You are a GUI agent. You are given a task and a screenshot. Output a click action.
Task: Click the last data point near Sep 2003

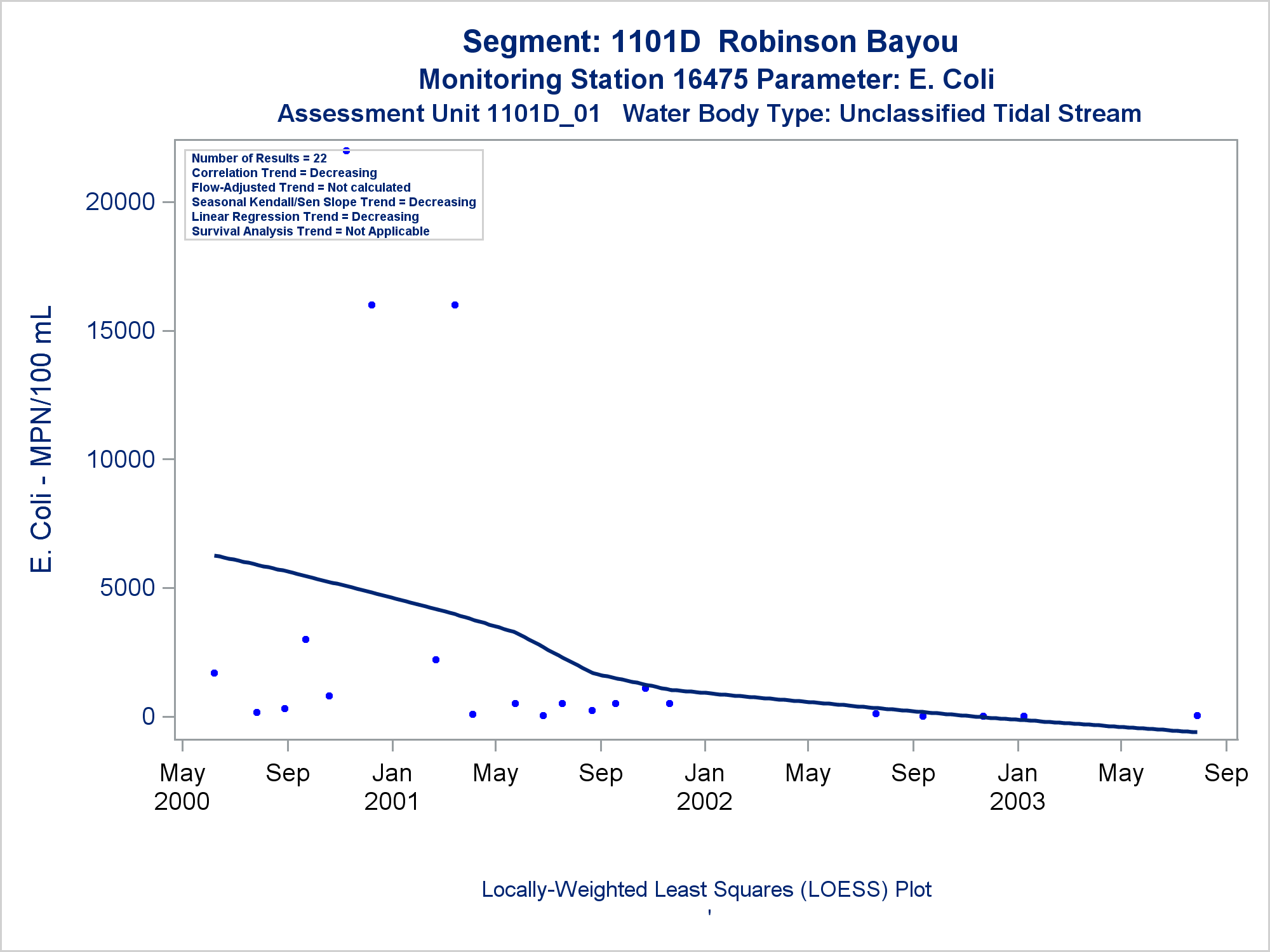click(x=1197, y=716)
